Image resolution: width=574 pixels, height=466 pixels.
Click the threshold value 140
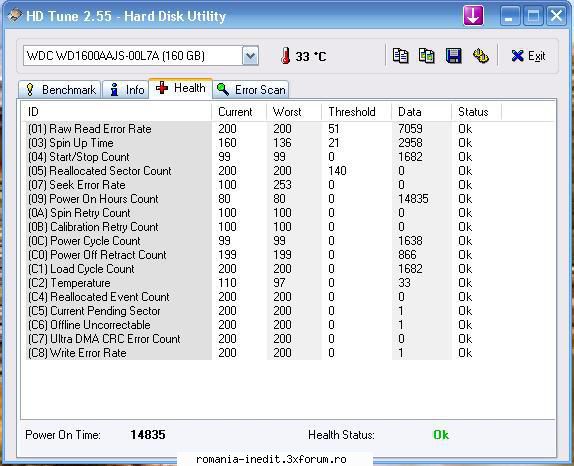pos(337,171)
